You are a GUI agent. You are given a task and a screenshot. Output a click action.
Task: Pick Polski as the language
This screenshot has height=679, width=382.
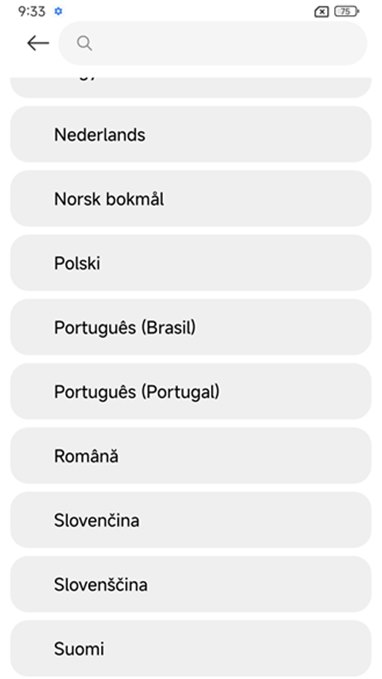pos(191,263)
